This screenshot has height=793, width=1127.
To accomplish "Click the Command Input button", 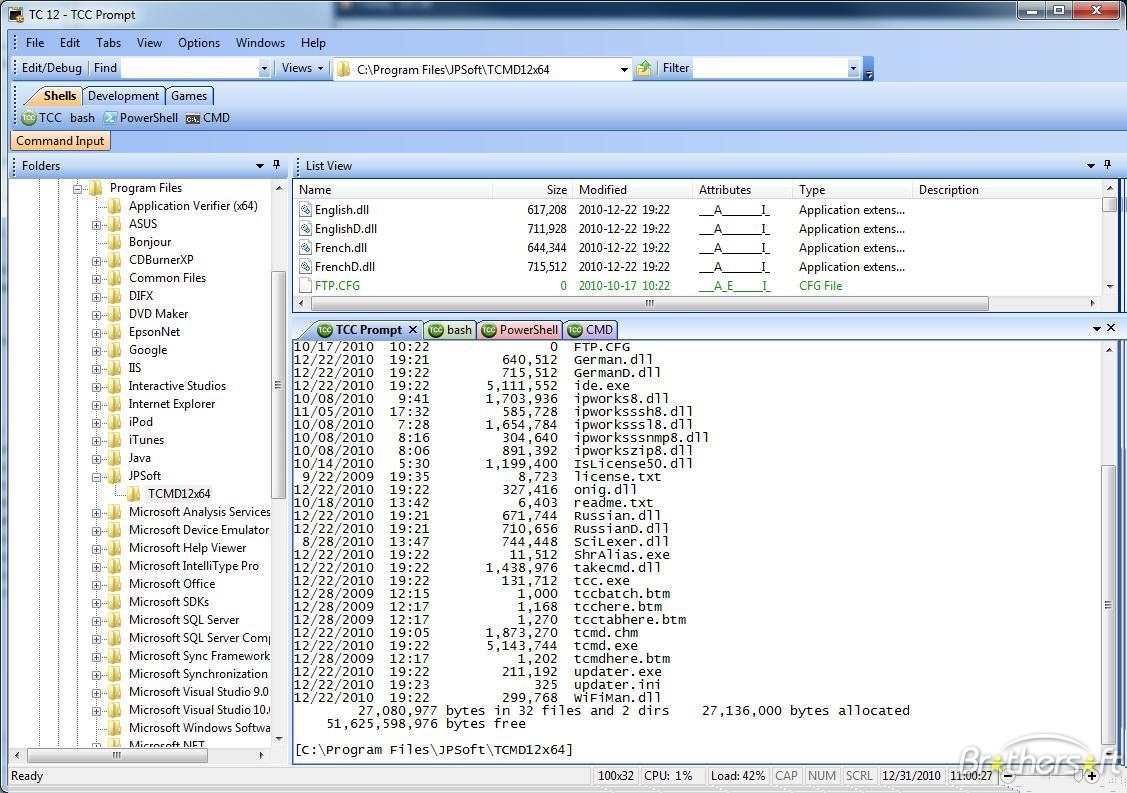I will point(60,141).
